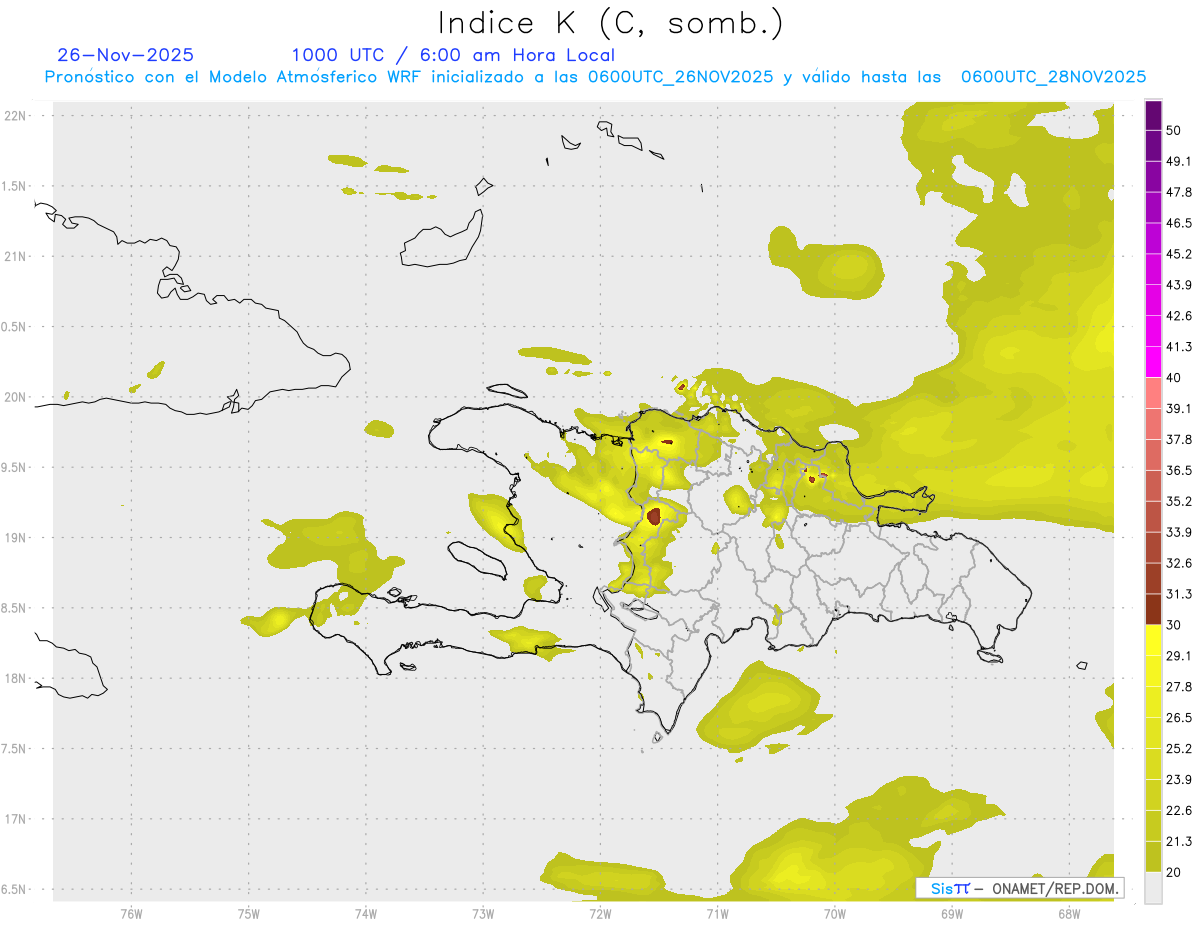Click the legend value "22.6"
1200x927 pixels.
(x=1178, y=810)
